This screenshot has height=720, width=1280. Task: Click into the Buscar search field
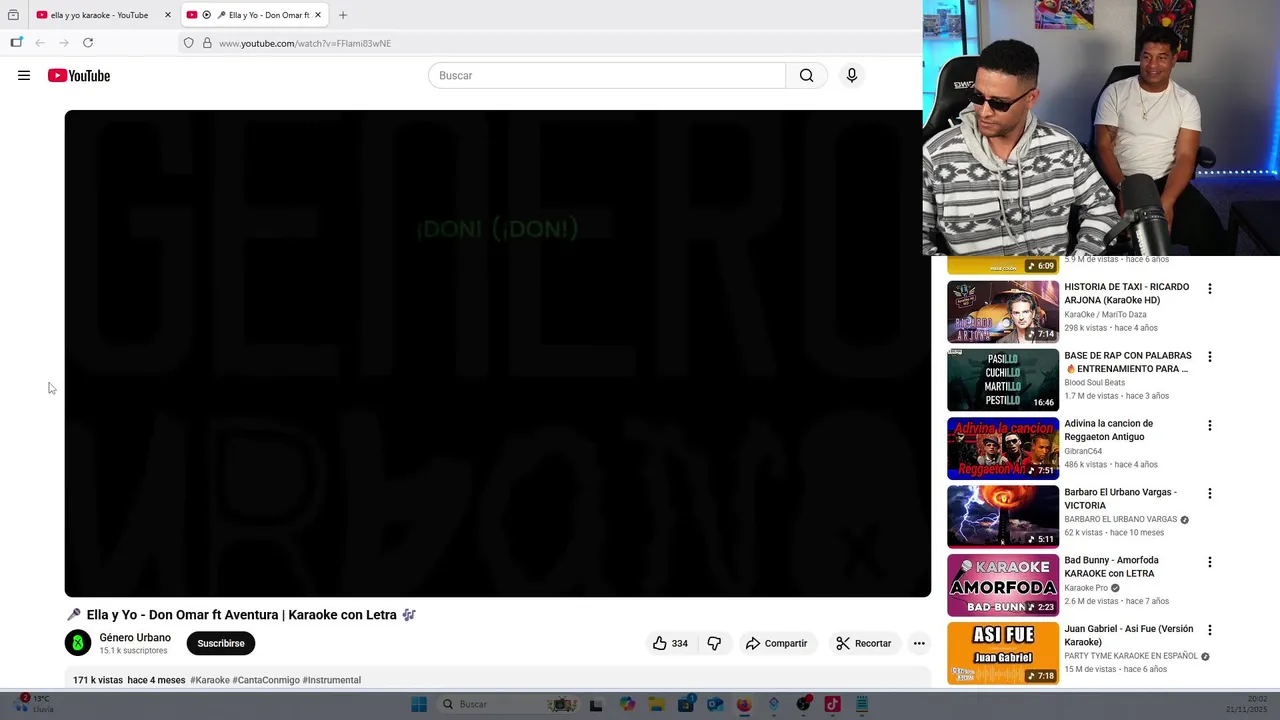[x=607, y=76]
